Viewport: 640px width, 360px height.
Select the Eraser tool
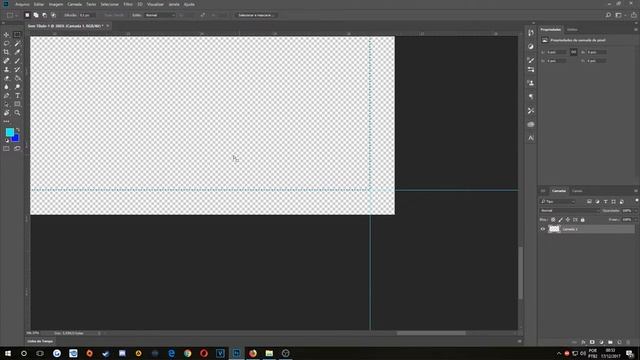[x=7, y=78]
